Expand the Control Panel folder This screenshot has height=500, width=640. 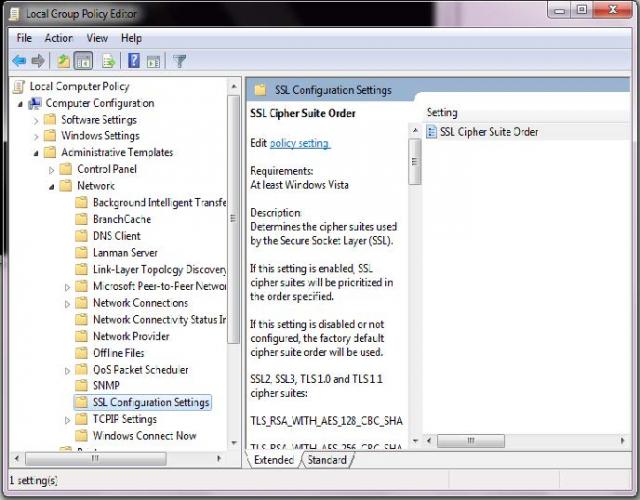tap(53, 170)
